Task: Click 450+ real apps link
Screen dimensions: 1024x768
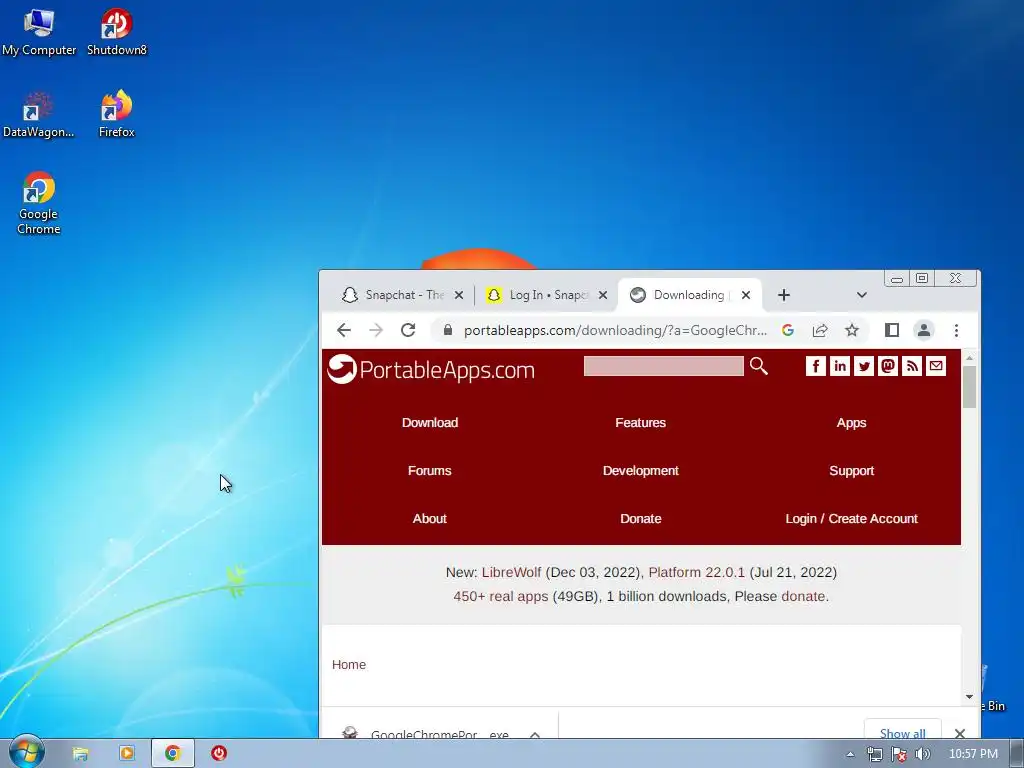Action: pos(501,596)
